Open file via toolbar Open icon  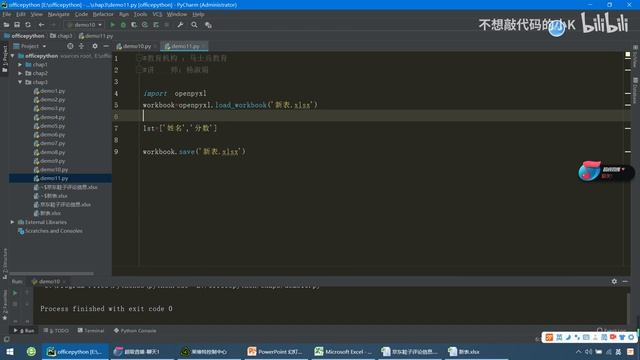point(6,25)
